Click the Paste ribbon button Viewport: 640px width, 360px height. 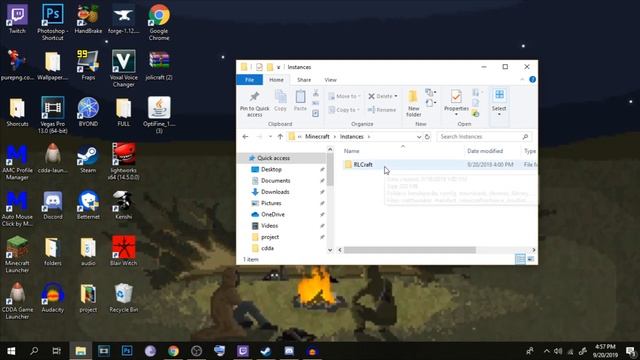[x=300, y=101]
